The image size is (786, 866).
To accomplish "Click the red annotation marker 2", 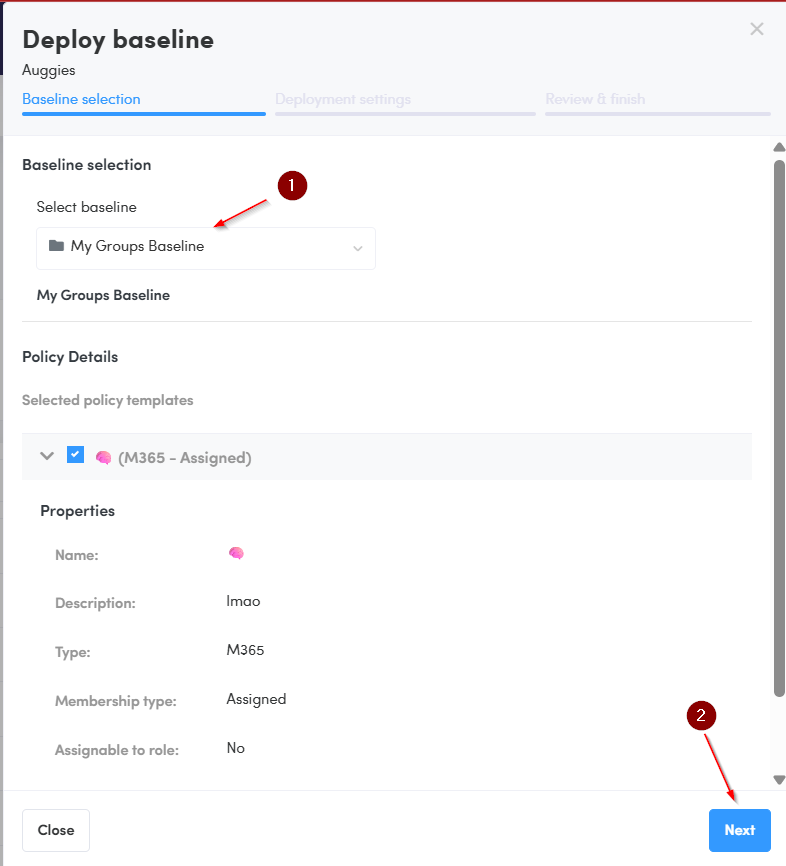I will tap(701, 715).
